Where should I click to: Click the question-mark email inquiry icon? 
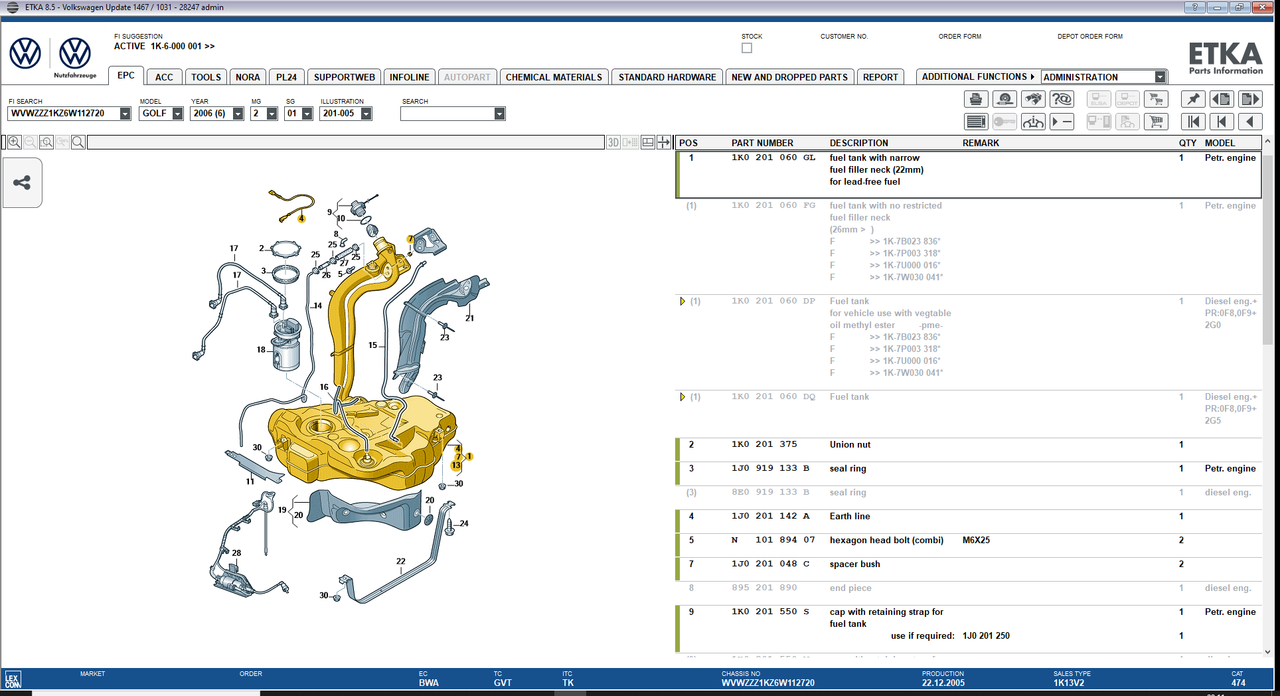(1062, 99)
